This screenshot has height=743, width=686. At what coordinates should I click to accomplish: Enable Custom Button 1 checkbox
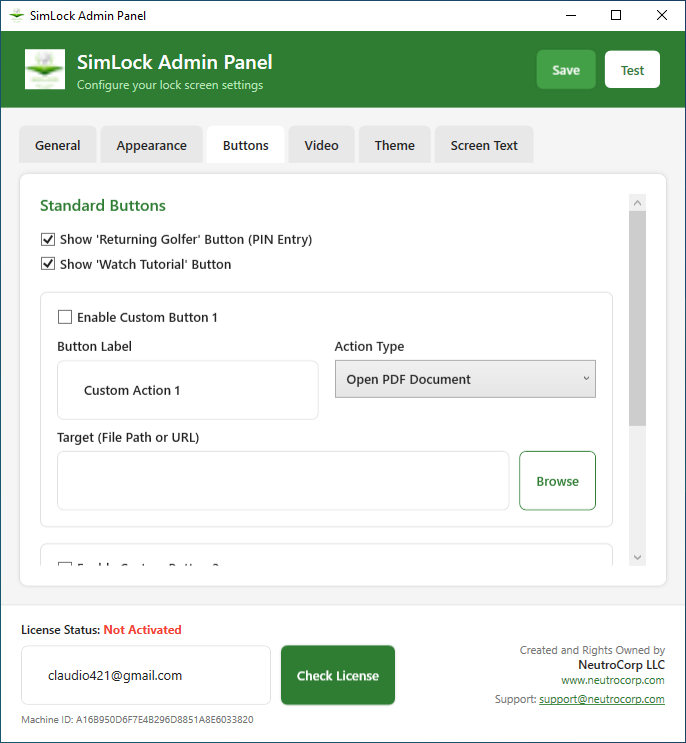[x=65, y=318]
